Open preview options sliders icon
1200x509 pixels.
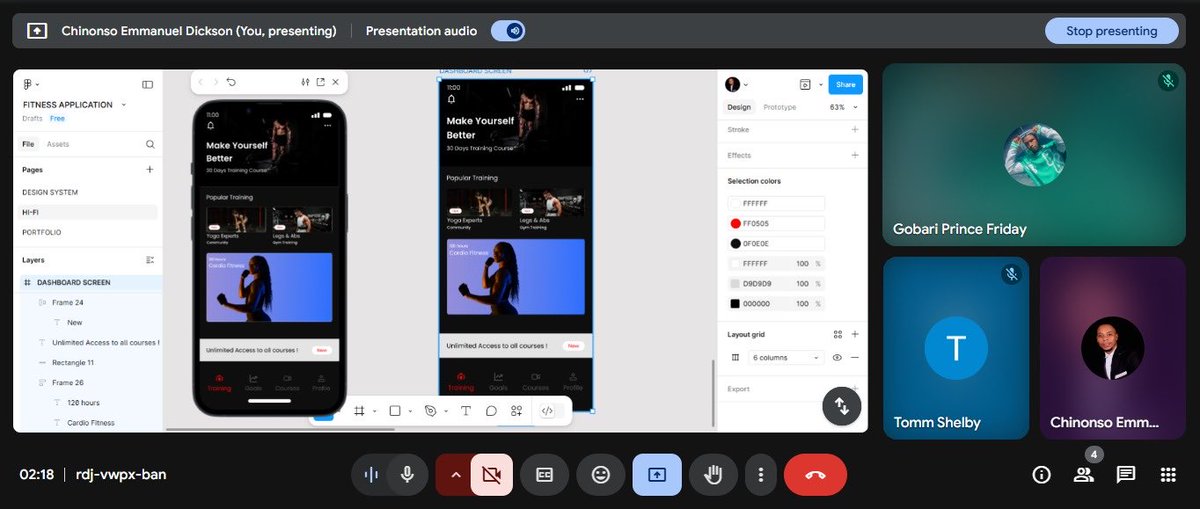coord(304,82)
